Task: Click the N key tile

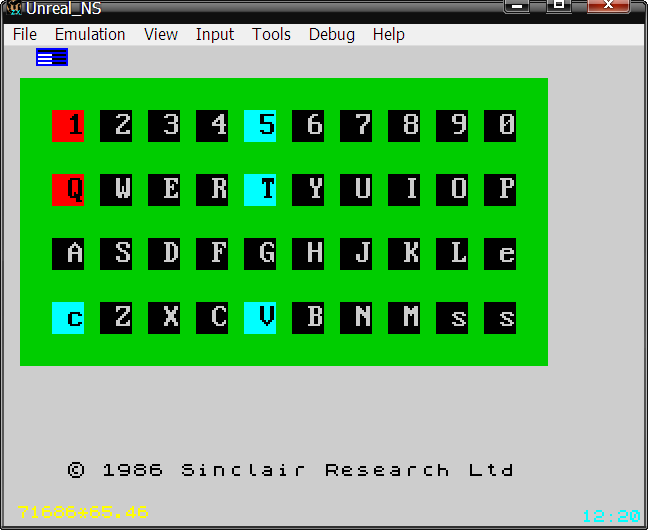Action: tap(356, 318)
